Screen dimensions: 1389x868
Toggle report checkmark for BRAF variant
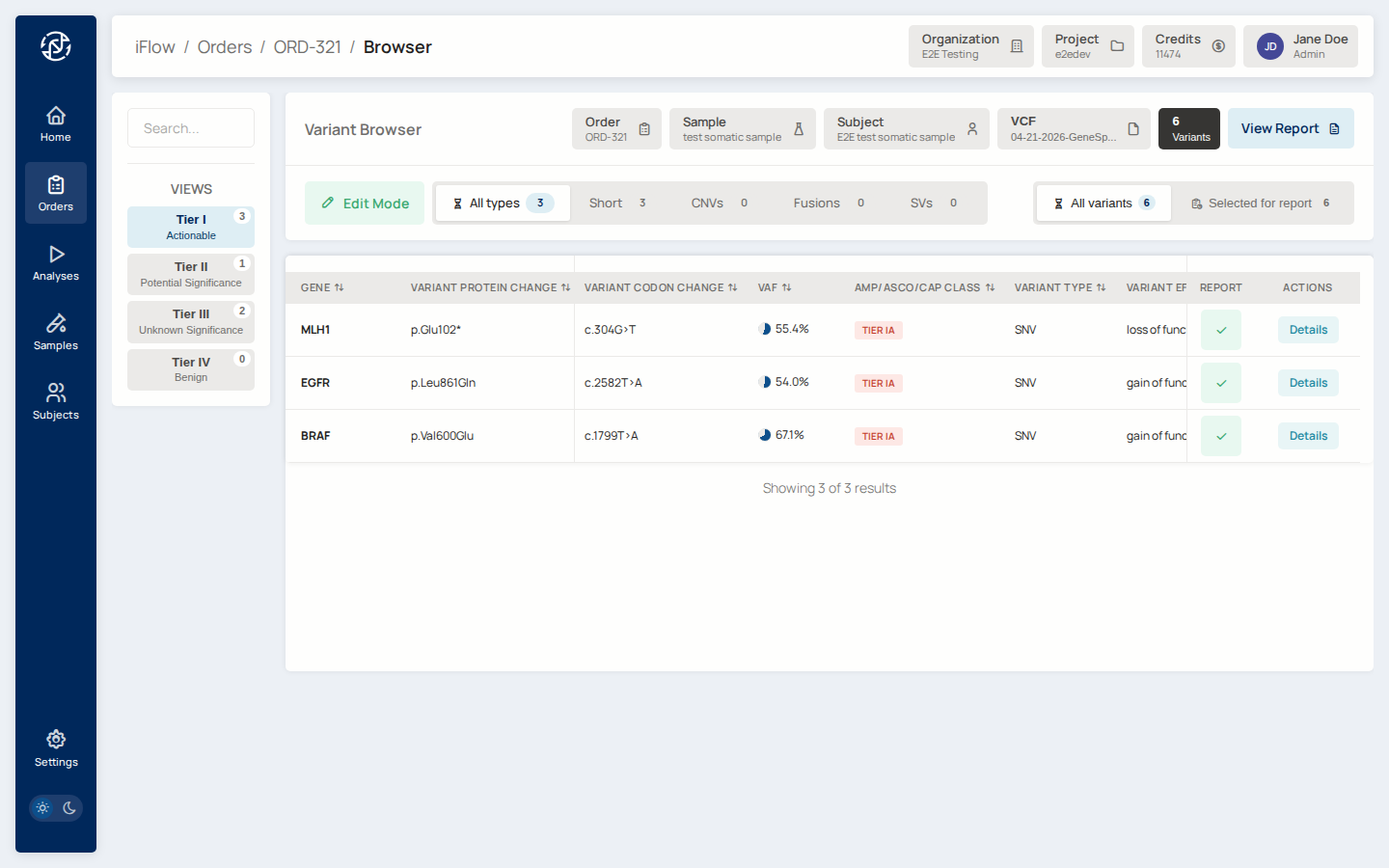pyautogui.click(x=1220, y=436)
